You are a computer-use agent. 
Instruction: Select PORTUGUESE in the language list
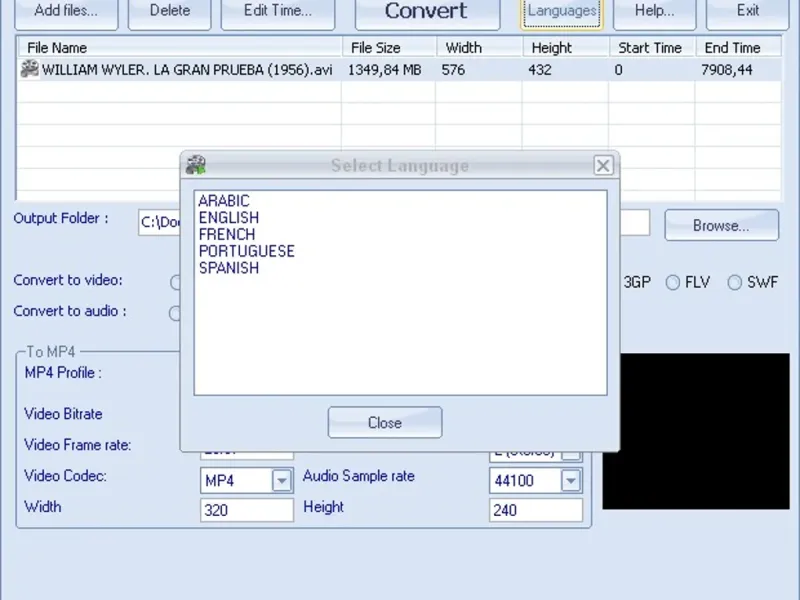click(x=246, y=251)
